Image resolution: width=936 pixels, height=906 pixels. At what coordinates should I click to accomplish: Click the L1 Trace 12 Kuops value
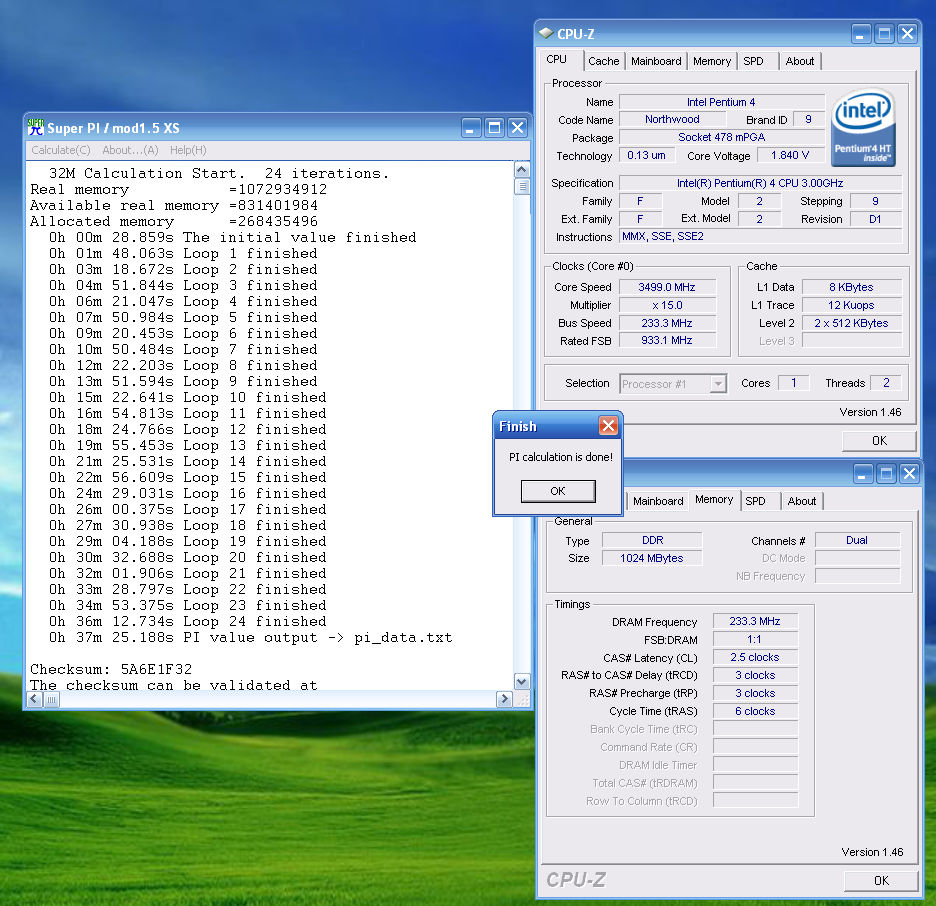(851, 305)
